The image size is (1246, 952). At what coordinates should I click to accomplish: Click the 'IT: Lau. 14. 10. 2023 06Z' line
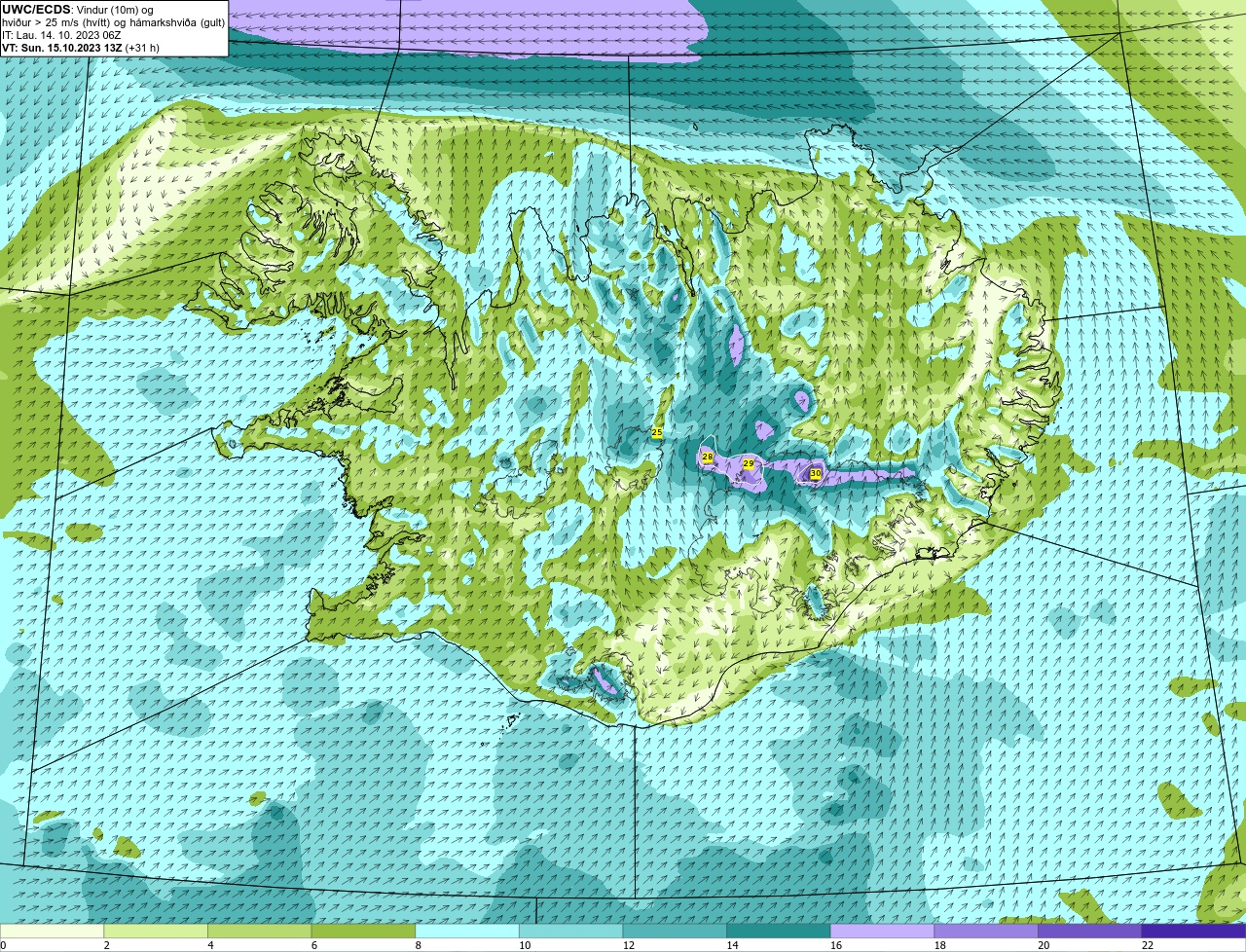click(61, 34)
